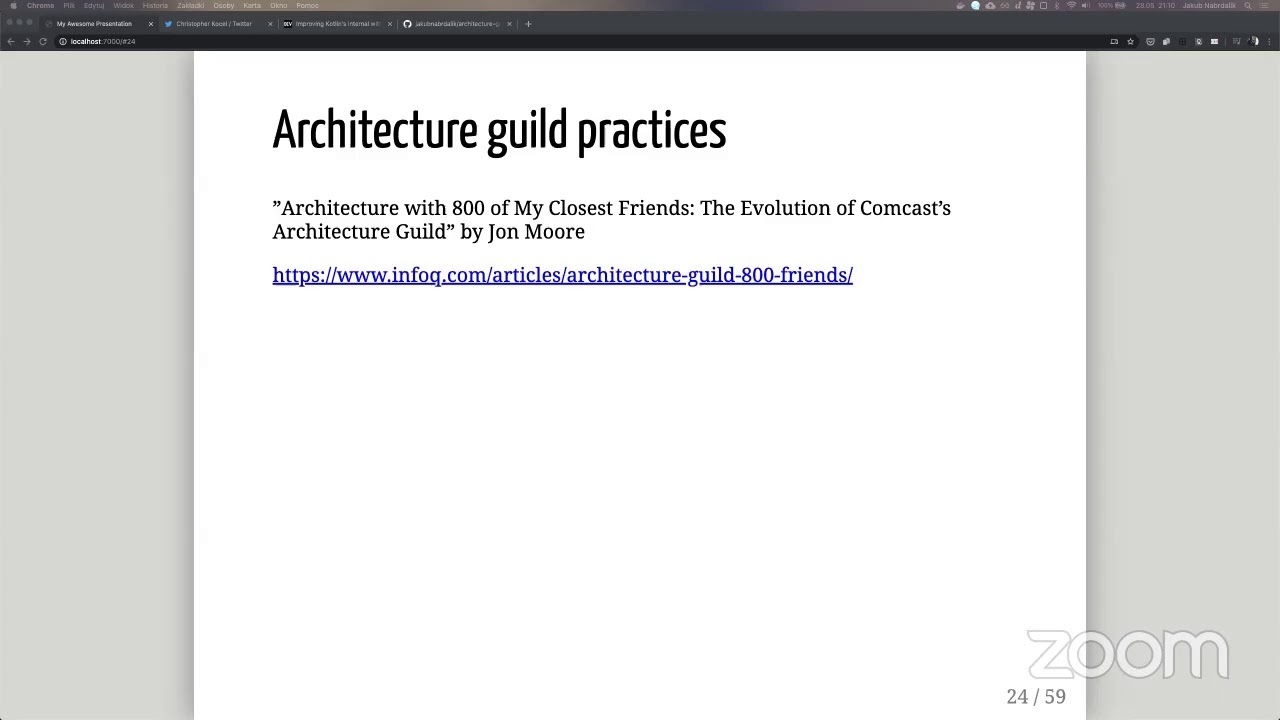Close the Christopher Kocel Twitter tab
Screen dimensions: 1280x720
click(x=269, y=23)
